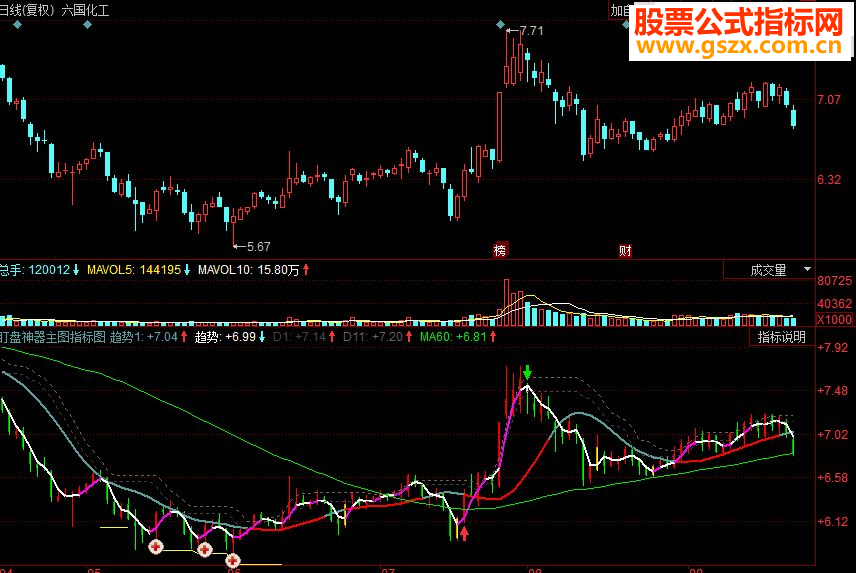Click the 加自 button at the top
Image resolution: width=856 pixels, height=573 pixels.
click(620, 10)
